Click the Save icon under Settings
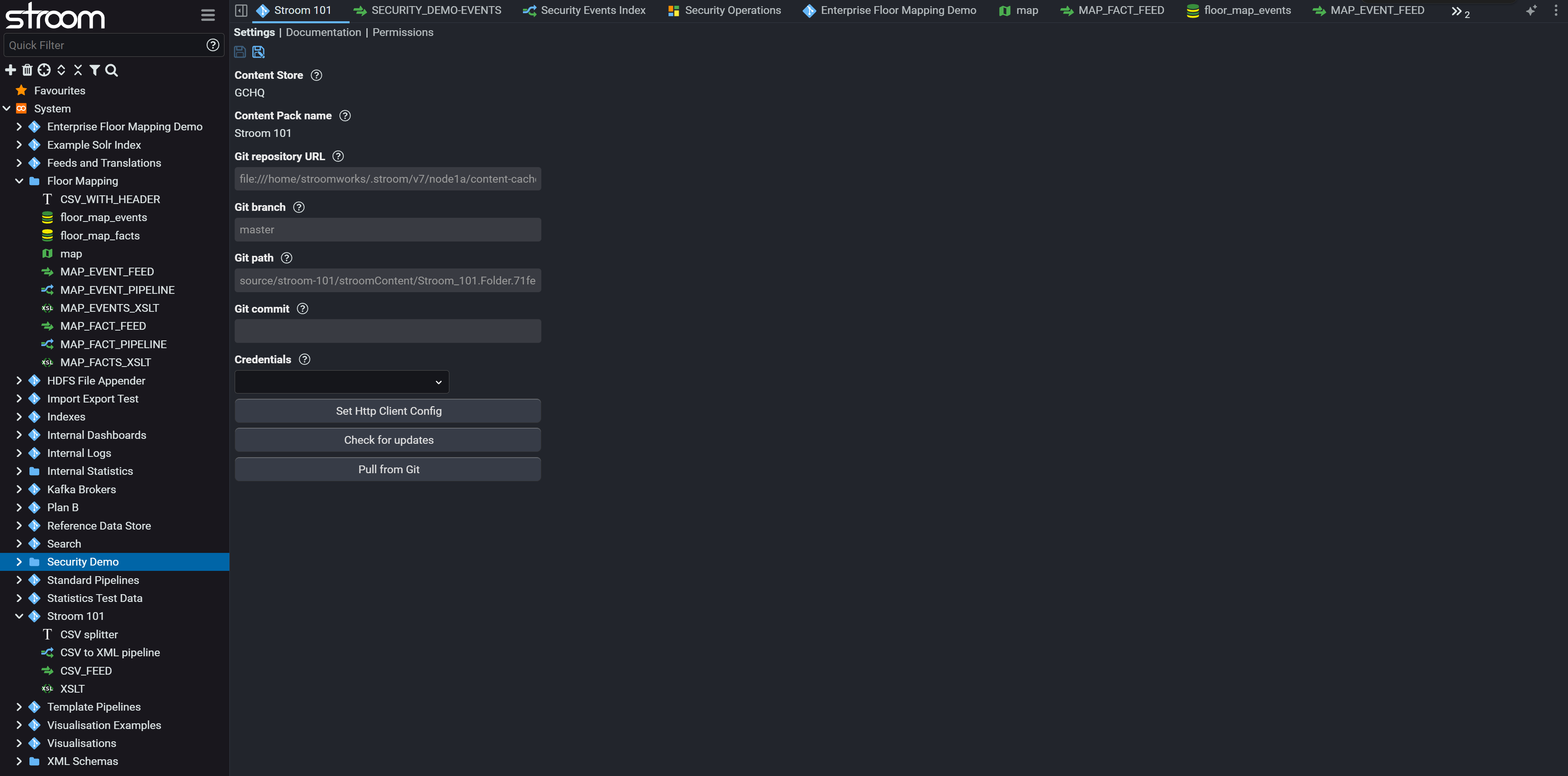The width and height of the screenshot is (1568, 776). pos(240,52)
